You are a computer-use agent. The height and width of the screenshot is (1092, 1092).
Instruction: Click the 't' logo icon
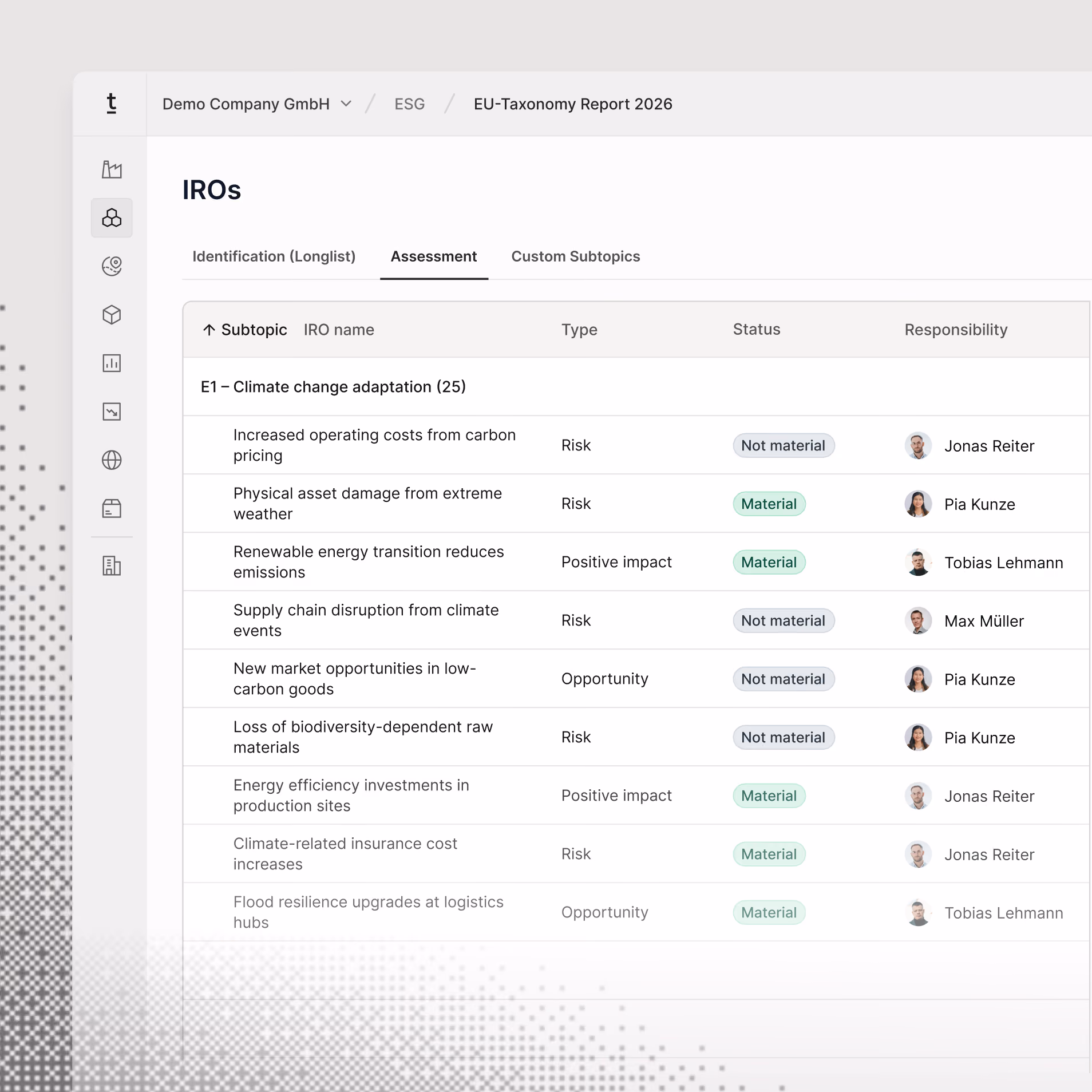(x=112, y=104)
